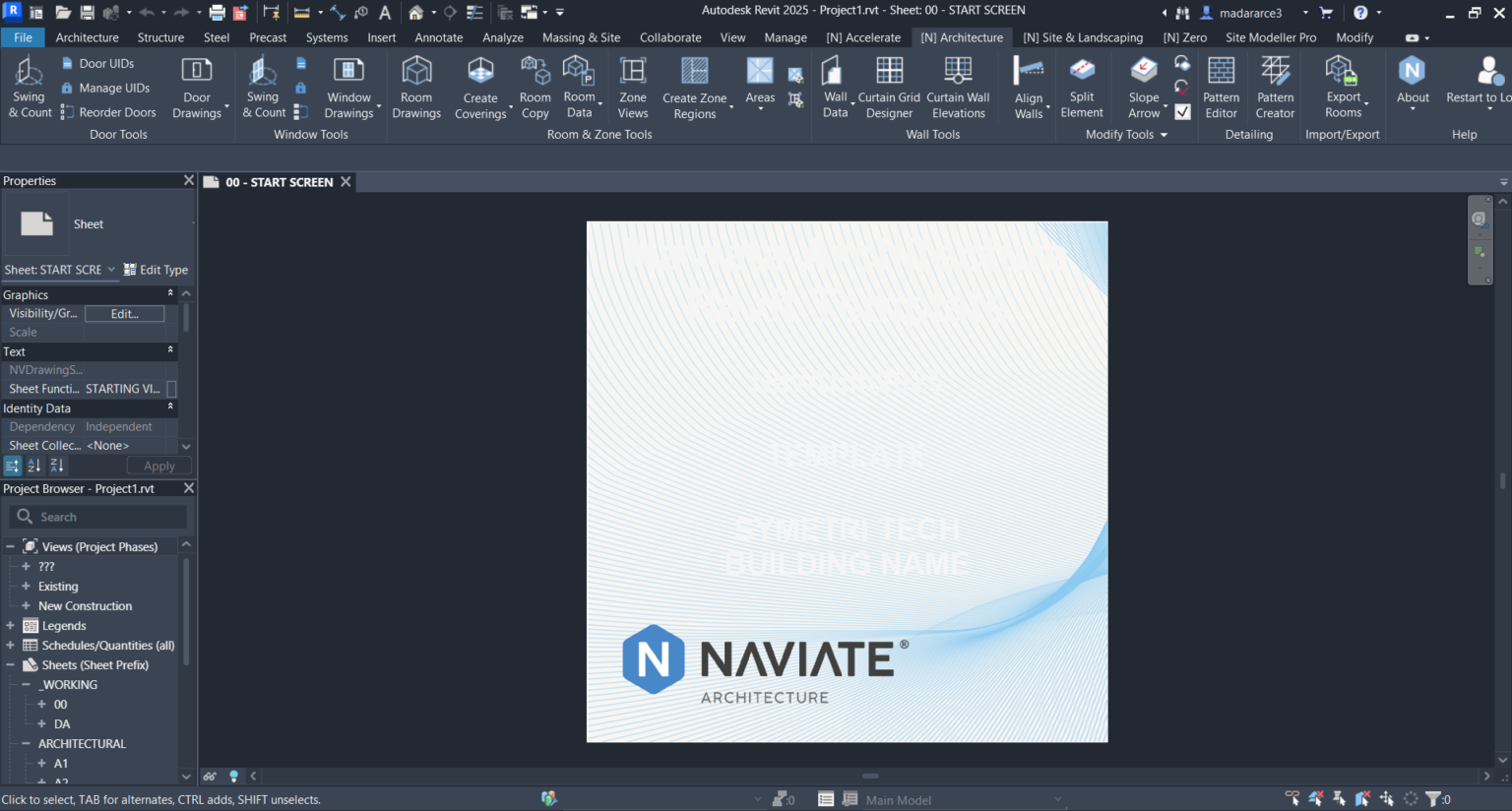Image resolution: width=1512 pixels, height=811 pixels.
Task: Select the Align Walls tool
Action: [x=1029, y=86]
